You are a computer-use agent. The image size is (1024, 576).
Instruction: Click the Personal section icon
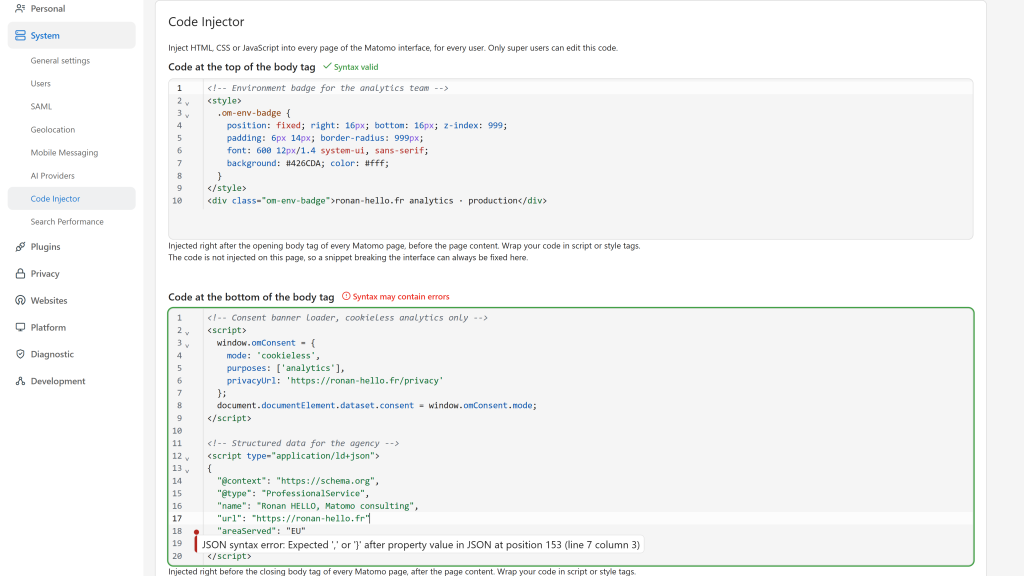coord(20,8)
